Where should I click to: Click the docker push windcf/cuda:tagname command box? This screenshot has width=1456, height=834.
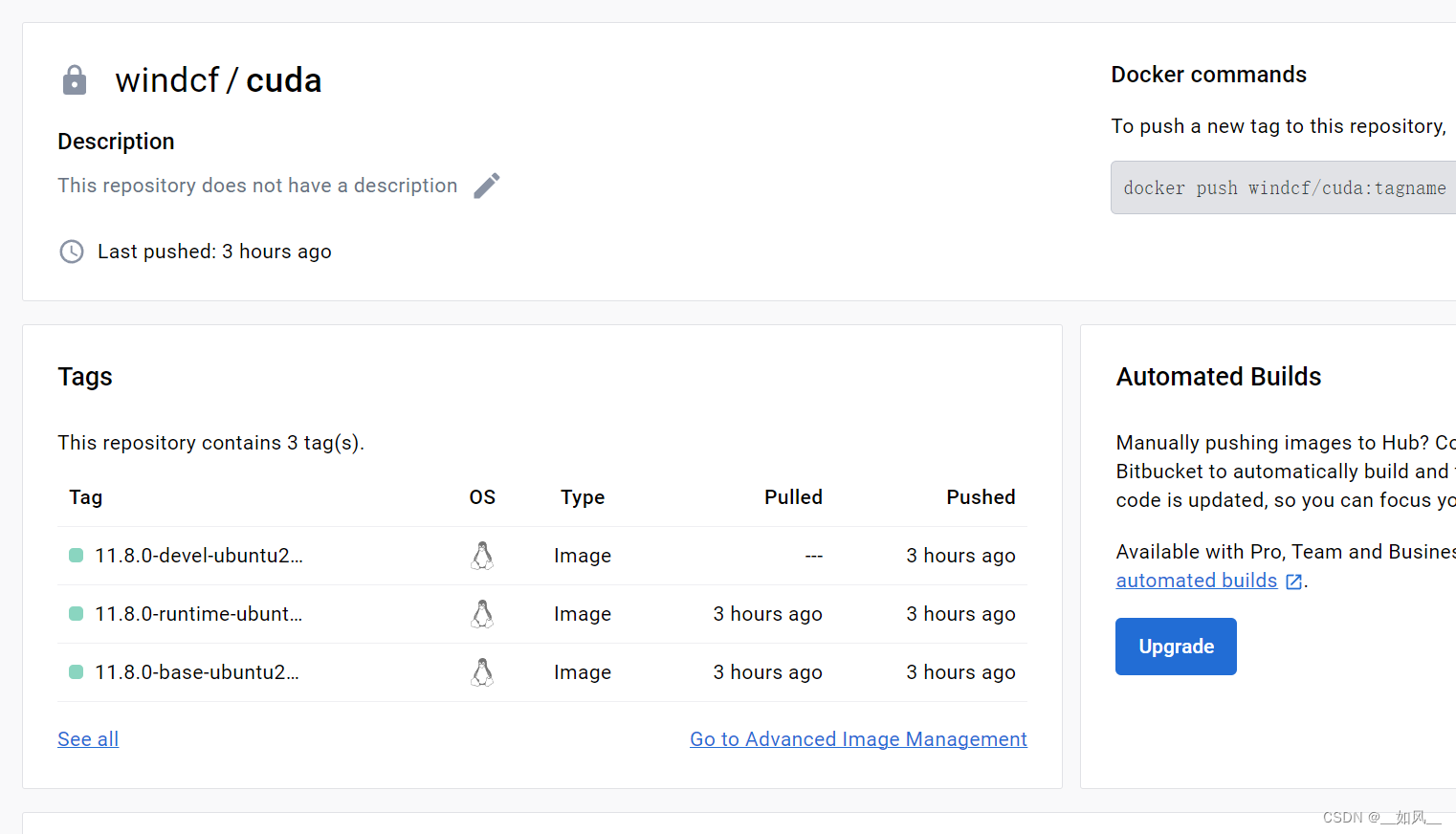coord(1284,187)
